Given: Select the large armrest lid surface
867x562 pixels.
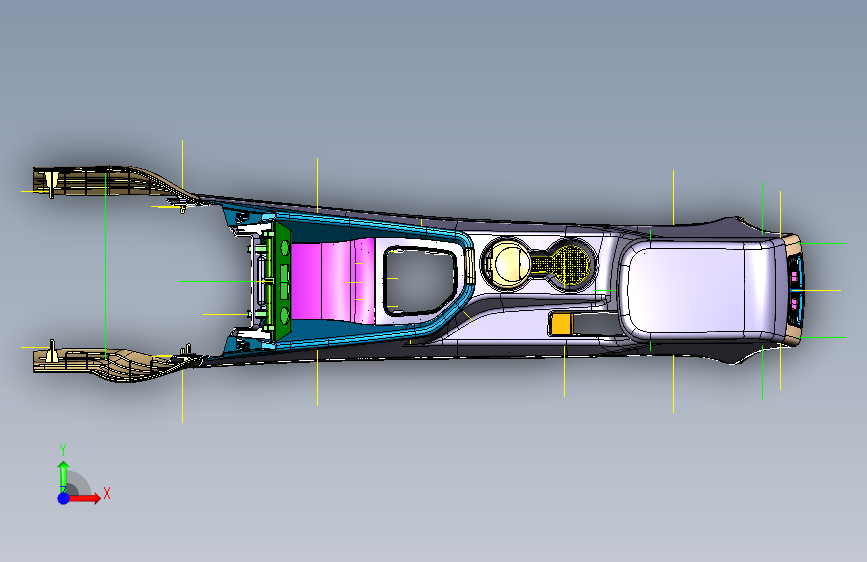Looking at the screenshot, I should pos(699,291).
